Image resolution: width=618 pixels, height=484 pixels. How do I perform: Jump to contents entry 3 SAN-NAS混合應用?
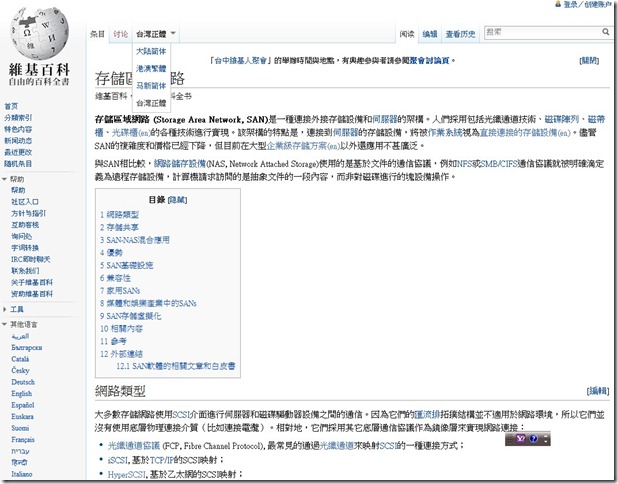134,240
